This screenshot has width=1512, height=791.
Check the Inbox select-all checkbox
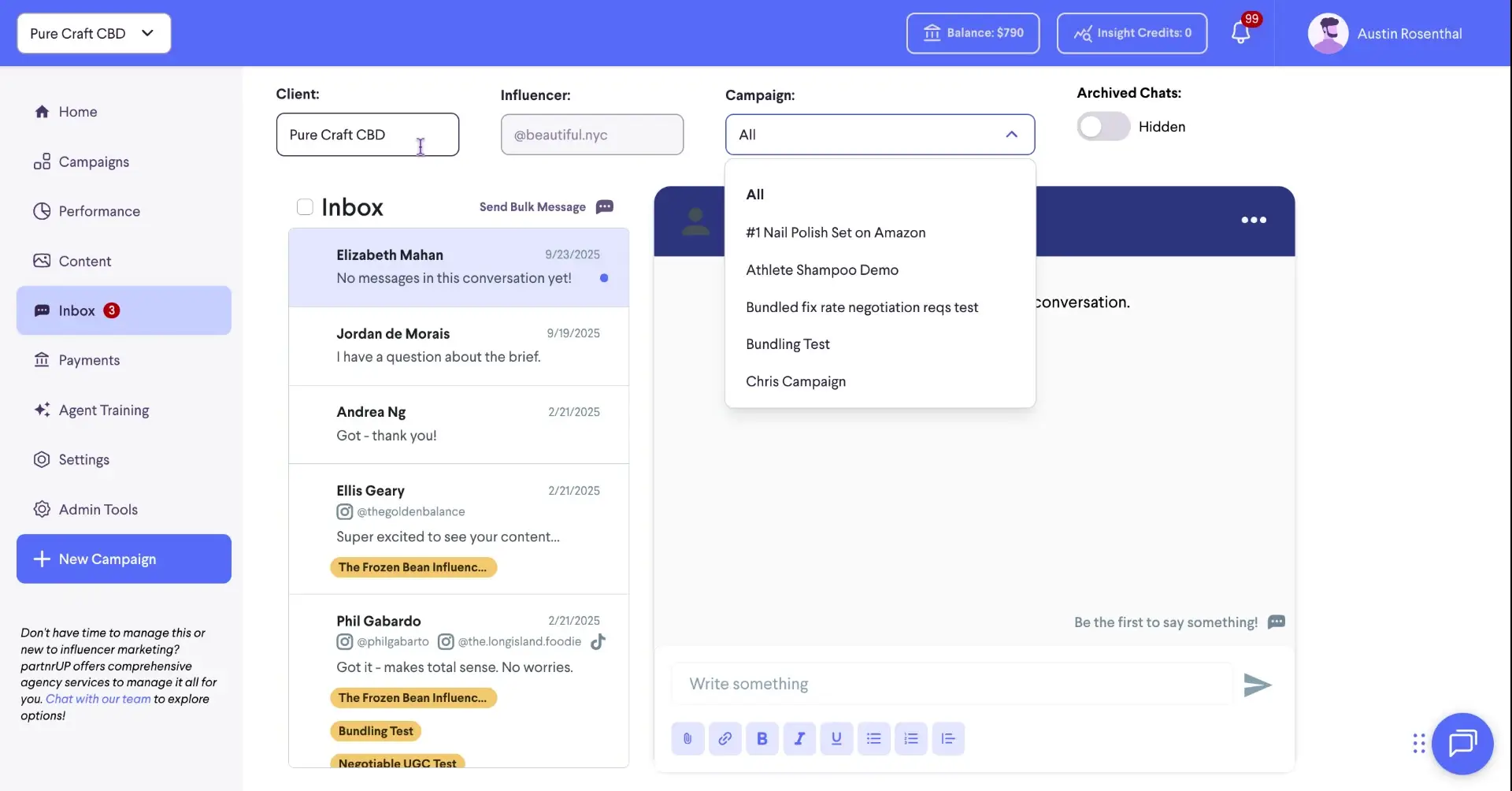coord(305,206)
